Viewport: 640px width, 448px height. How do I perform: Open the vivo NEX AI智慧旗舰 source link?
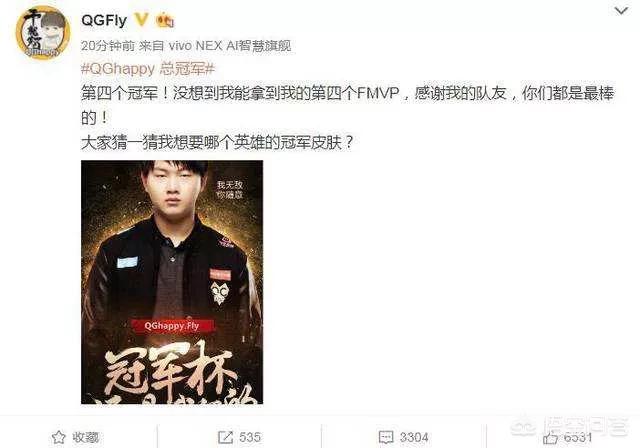pyautogui.click(x=230, y=46)
